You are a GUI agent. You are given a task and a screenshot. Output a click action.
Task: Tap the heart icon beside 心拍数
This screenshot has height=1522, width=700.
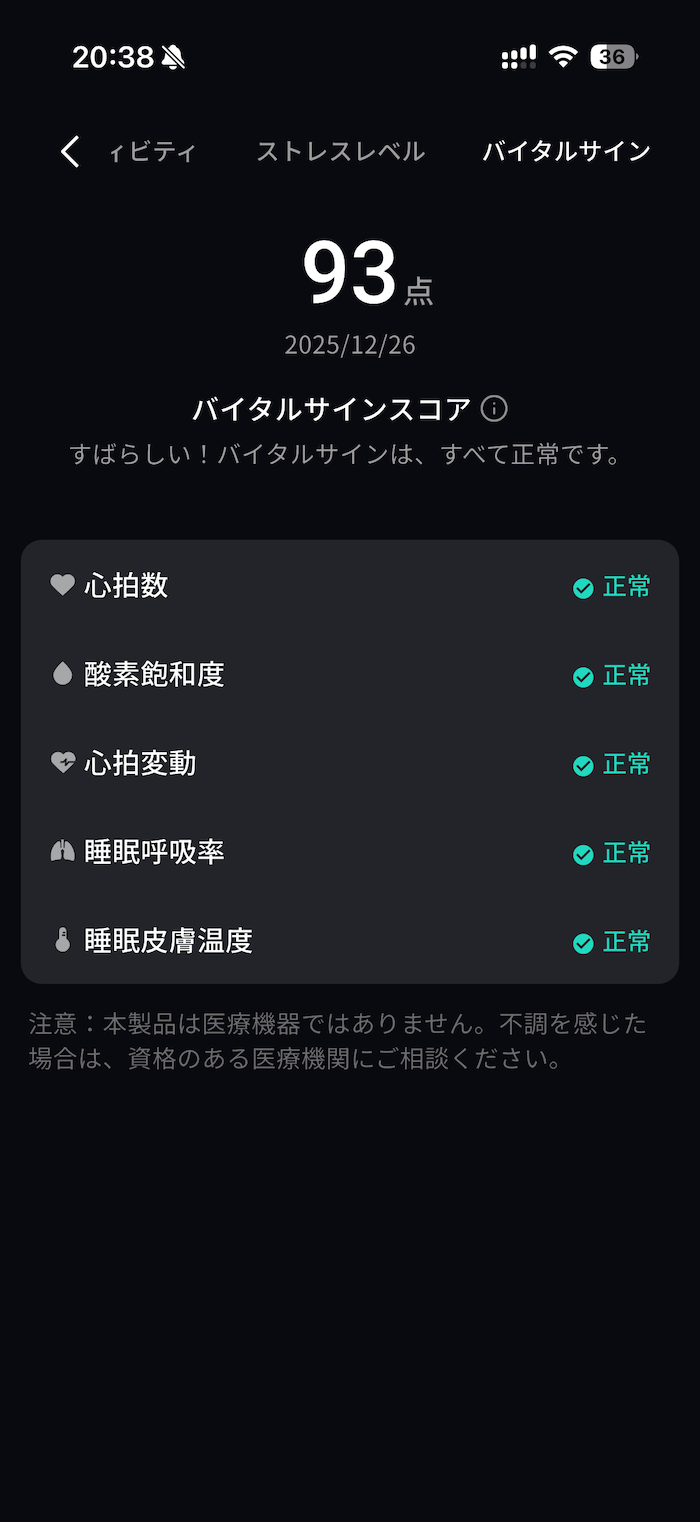tap(63, 585)
